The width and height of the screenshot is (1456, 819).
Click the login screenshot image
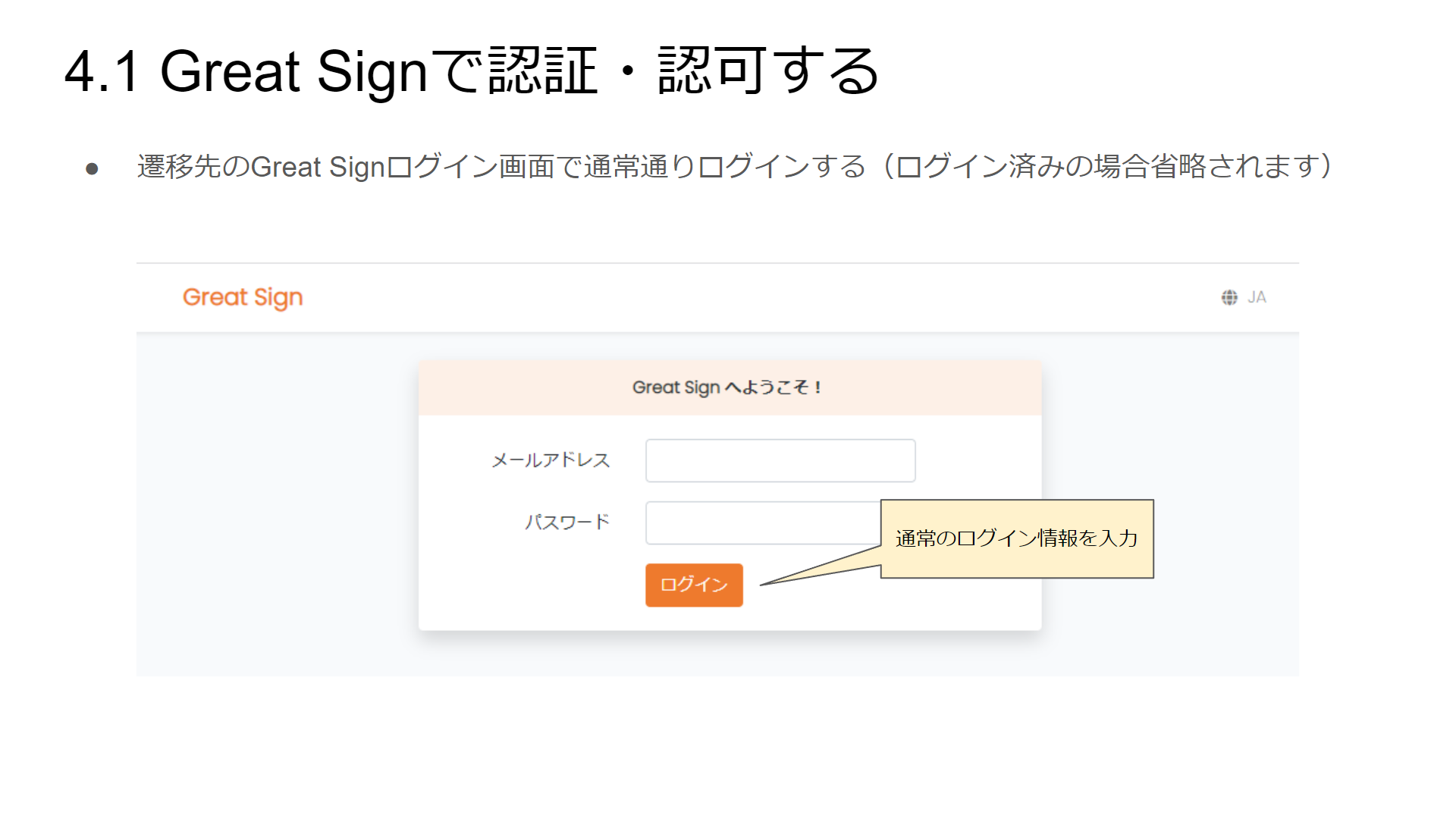(x=717, y=469)
